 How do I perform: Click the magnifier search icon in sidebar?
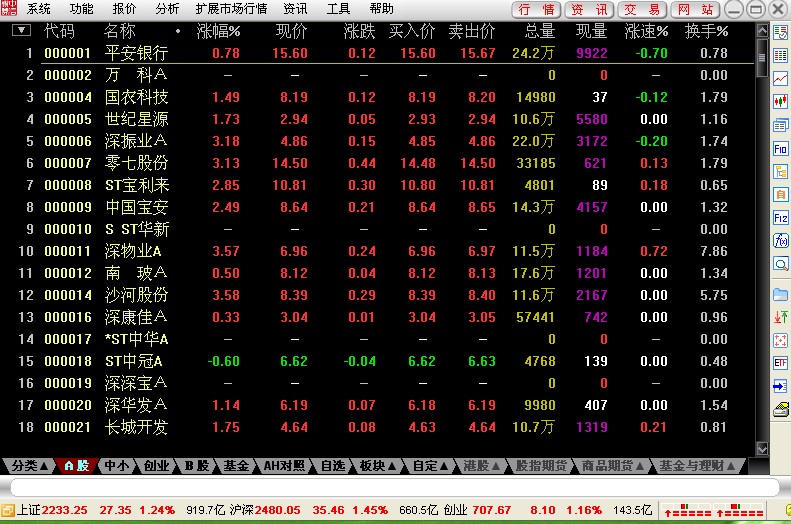(x=780, y=264)
